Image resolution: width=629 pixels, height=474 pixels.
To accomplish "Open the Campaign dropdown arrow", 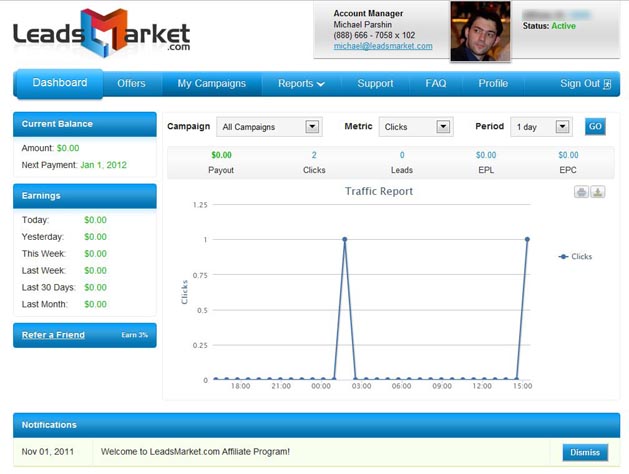I will (312, 127).
